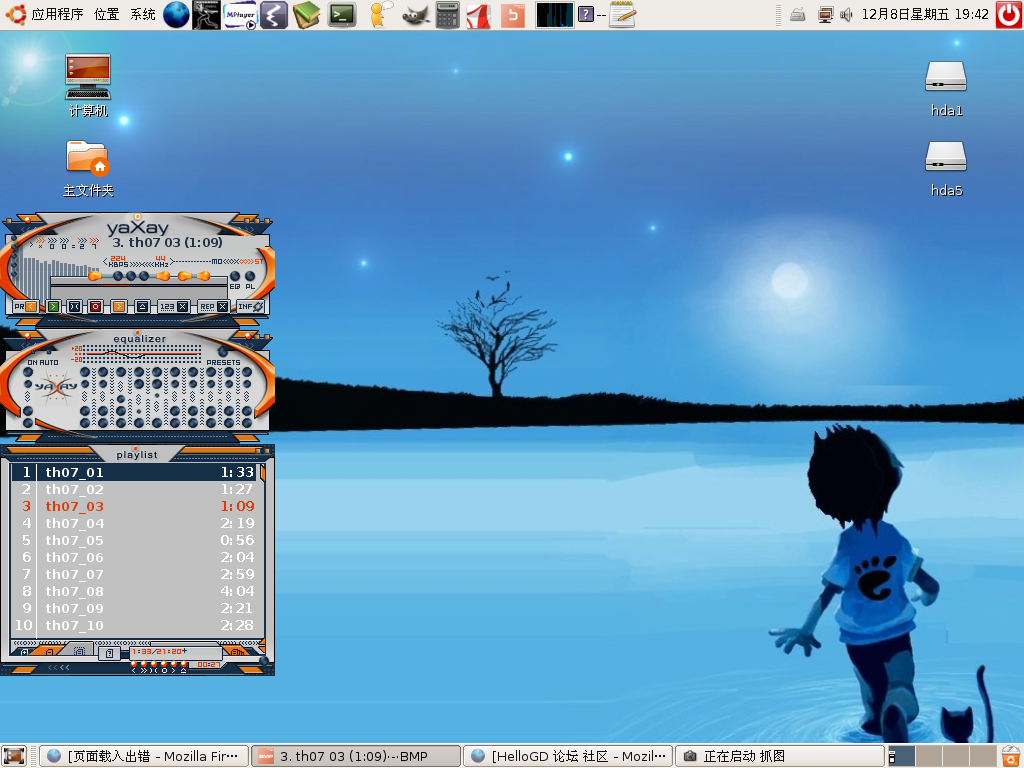Screen dimensions: 1024x768
Task: Click the playlist misc options button
Action: (109, 652)
